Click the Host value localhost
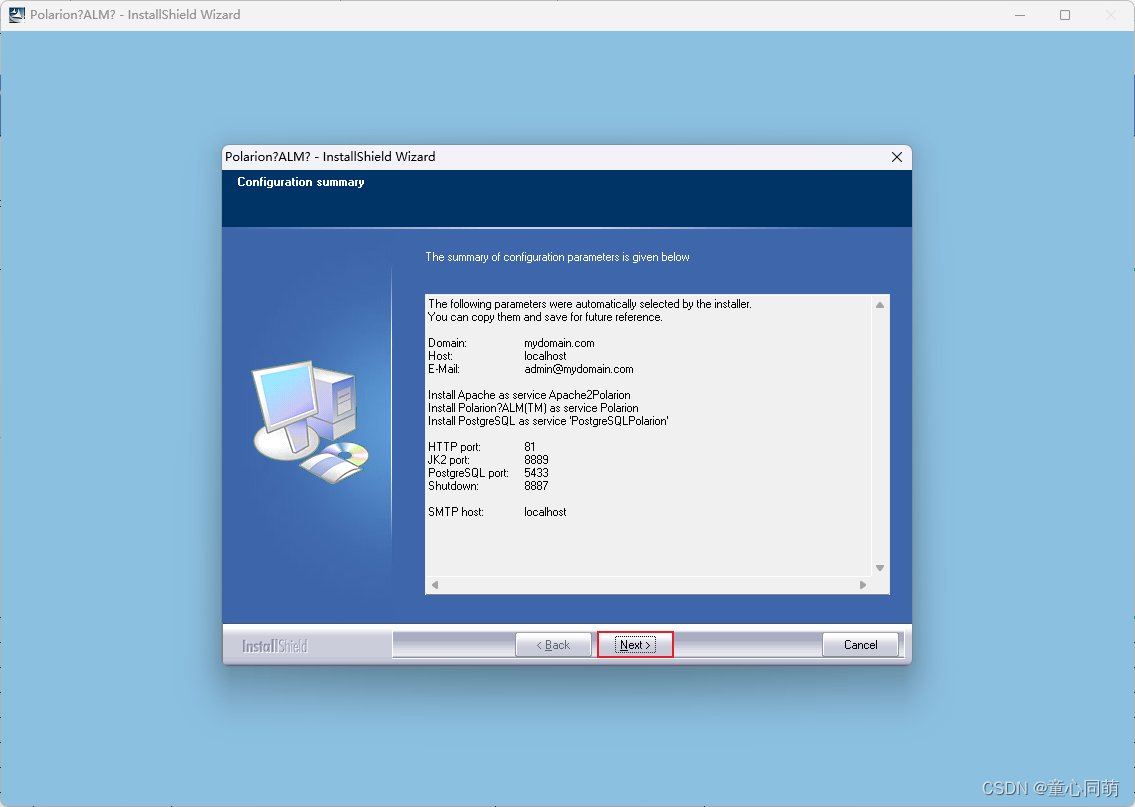The image size is (1135, 807). [545, 356]
